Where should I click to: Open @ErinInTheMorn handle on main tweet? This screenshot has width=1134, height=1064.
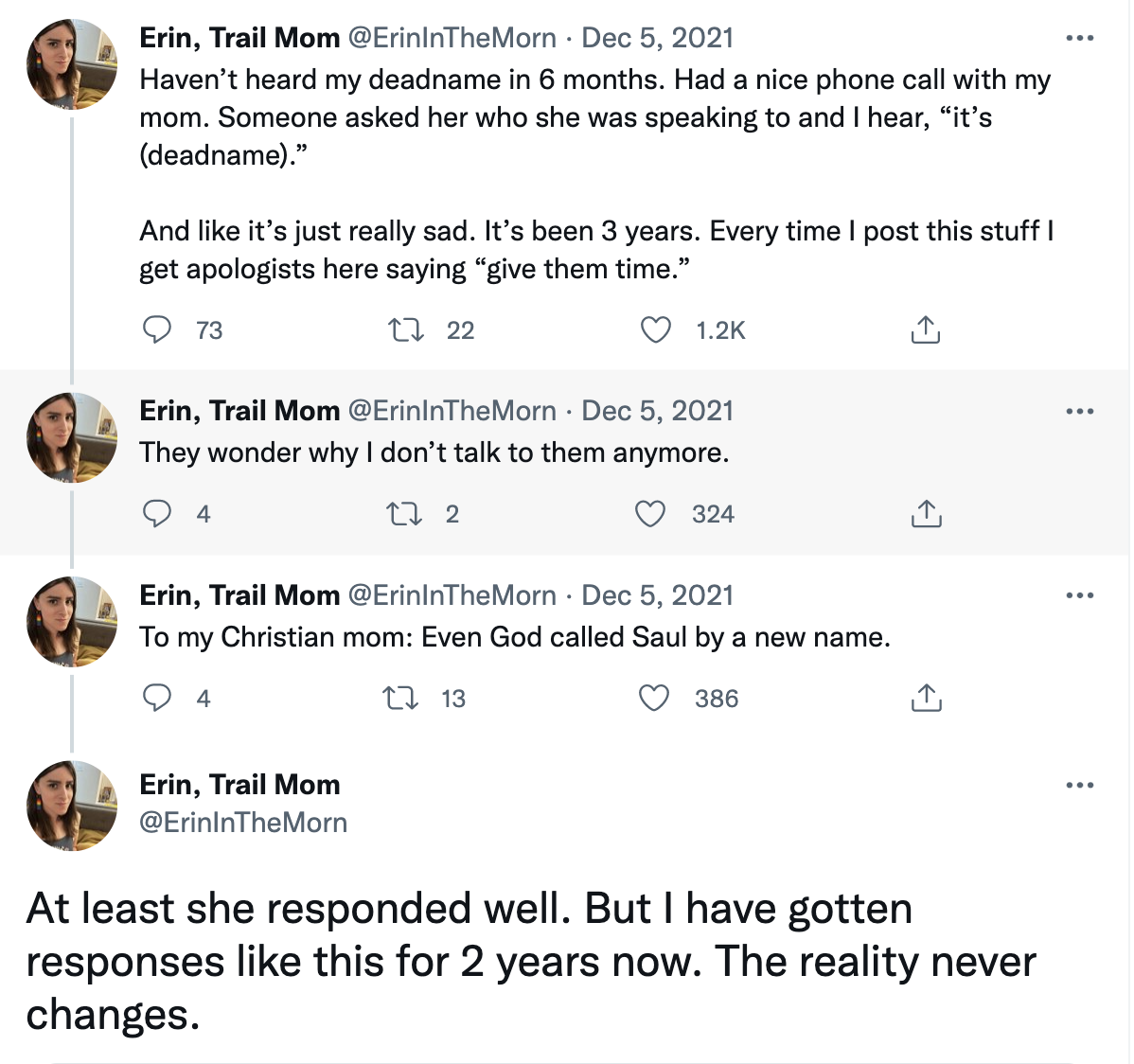[x=243, y=823]
